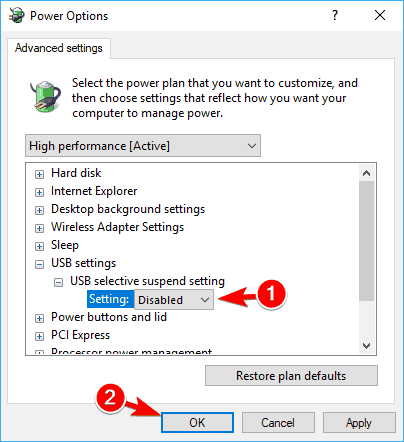Expand the PCI Express node
404x442 pixels.
coord(39,336)
